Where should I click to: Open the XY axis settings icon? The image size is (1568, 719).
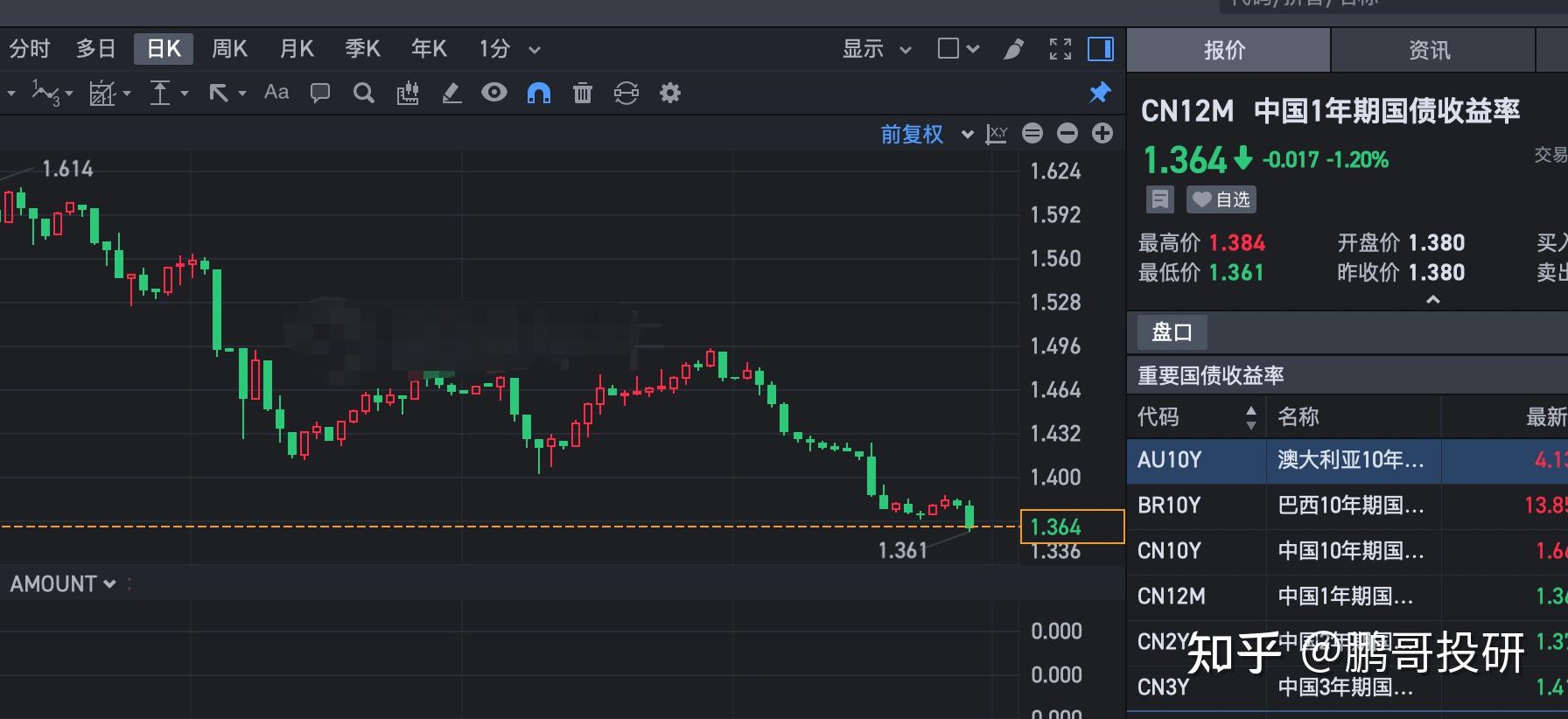pyautogui.click(x=997, y=134)
